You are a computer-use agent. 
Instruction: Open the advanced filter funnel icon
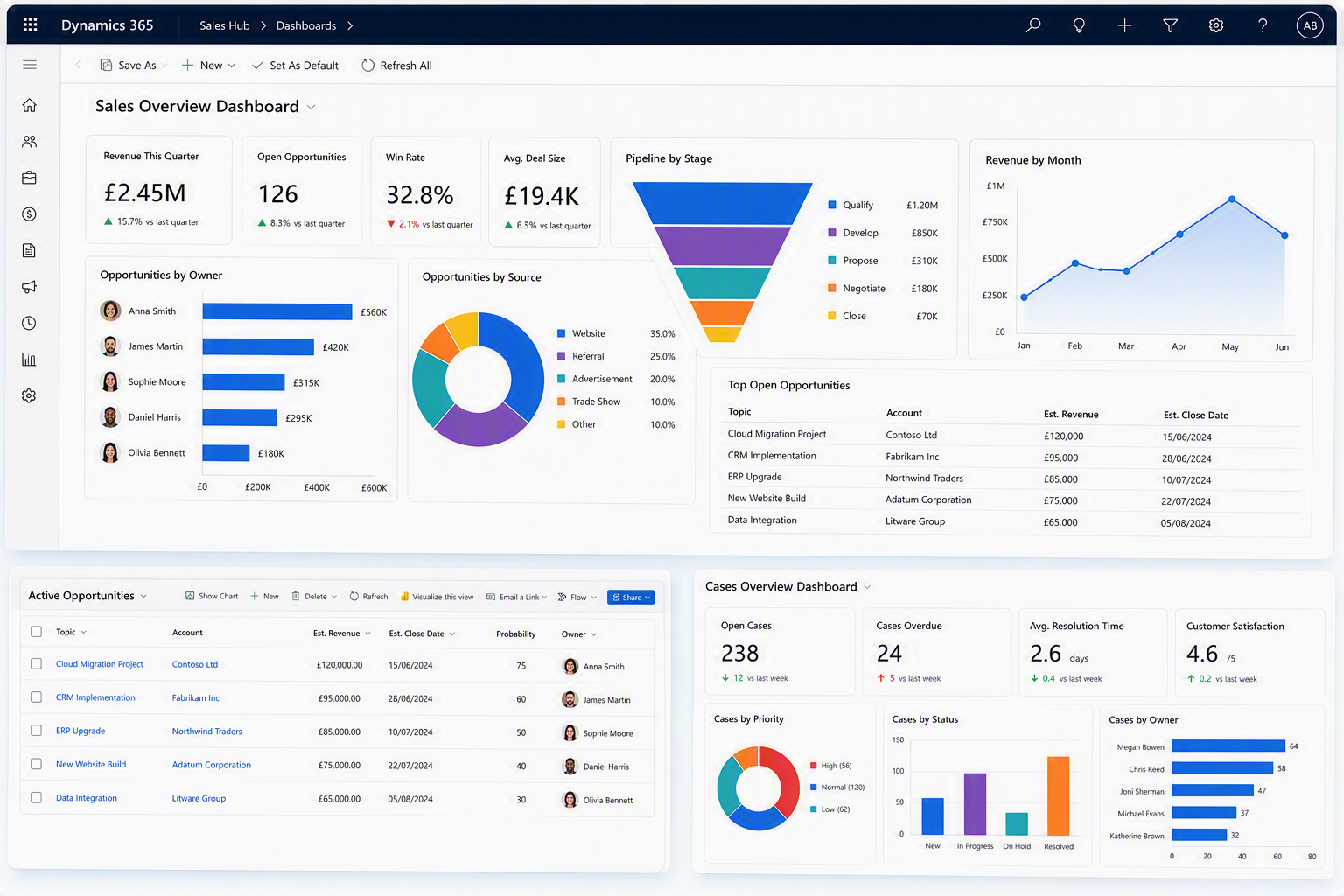click(x=1170, y=25)
